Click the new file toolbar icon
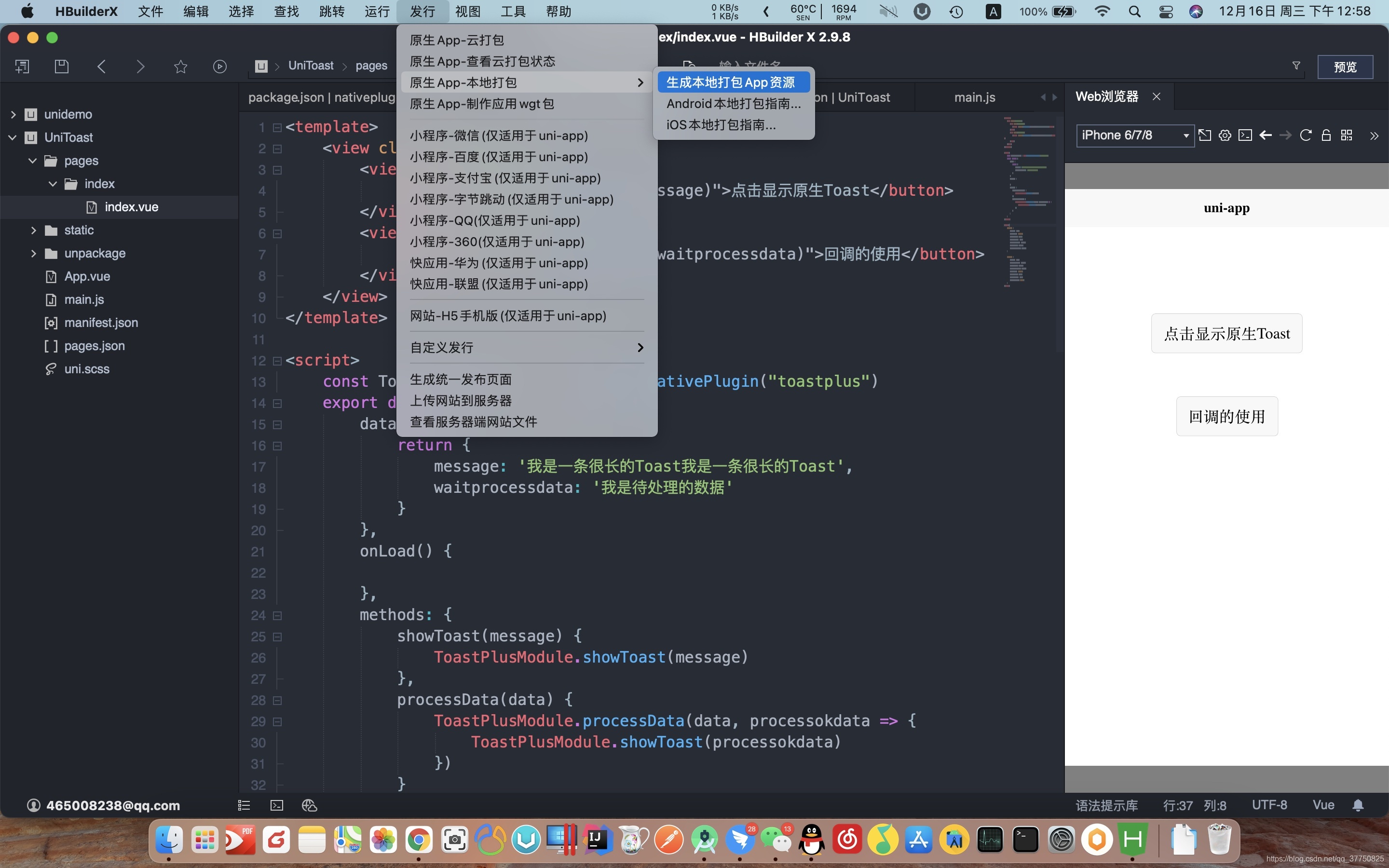The width and height of the screenshot is (1389, 868). (x=22, y=67)
